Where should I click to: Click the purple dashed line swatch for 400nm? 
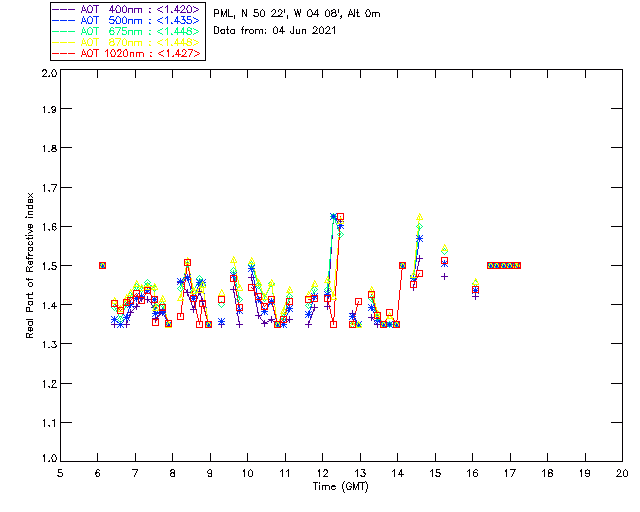[x=63, y=9]
